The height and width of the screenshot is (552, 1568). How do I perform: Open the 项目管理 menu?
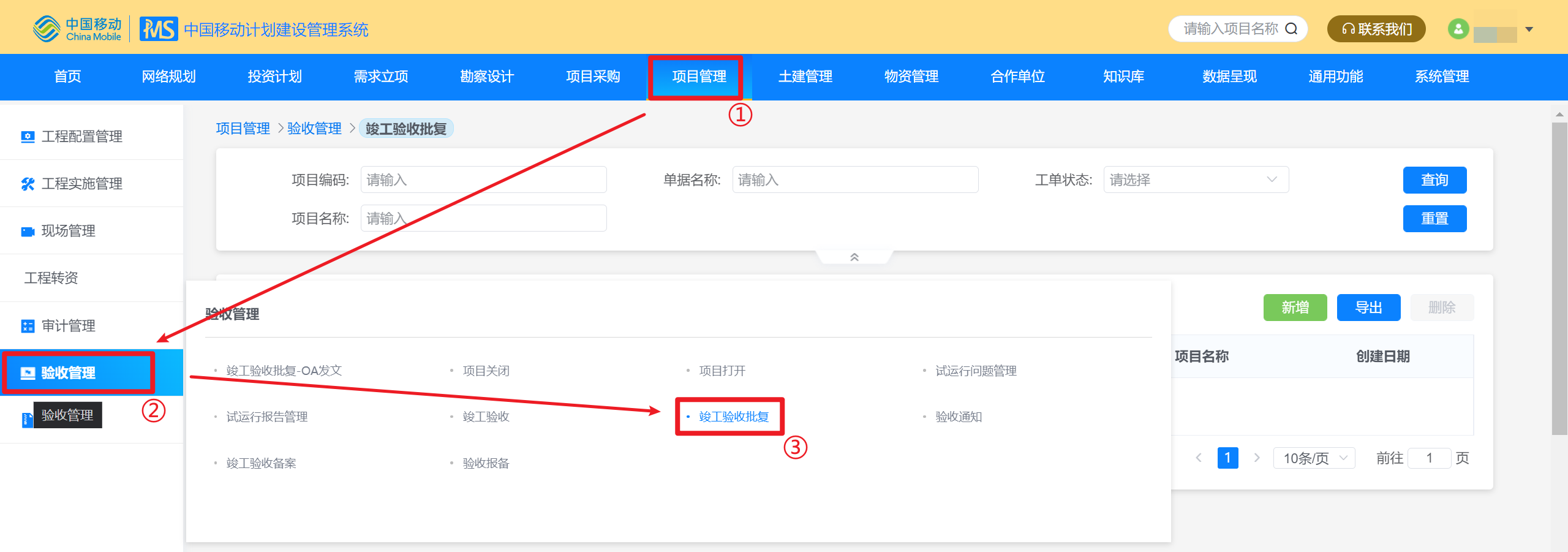click(x=699, y=77)
